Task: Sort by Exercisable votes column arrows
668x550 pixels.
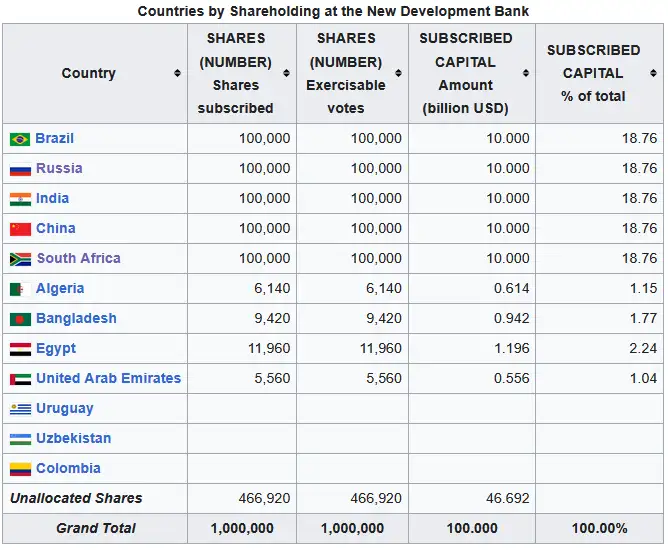Action: [398, 73]
